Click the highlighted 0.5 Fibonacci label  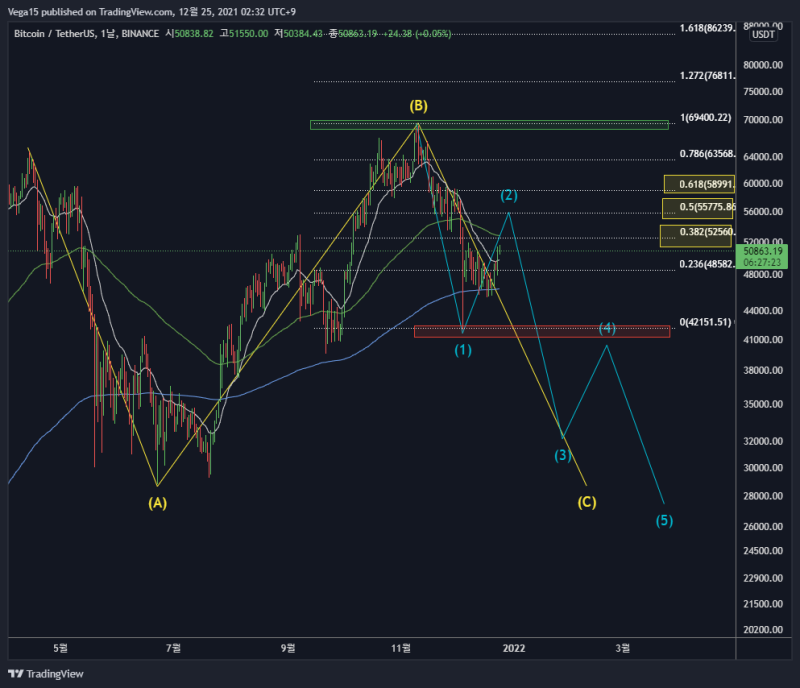click(x=697, y=208)
